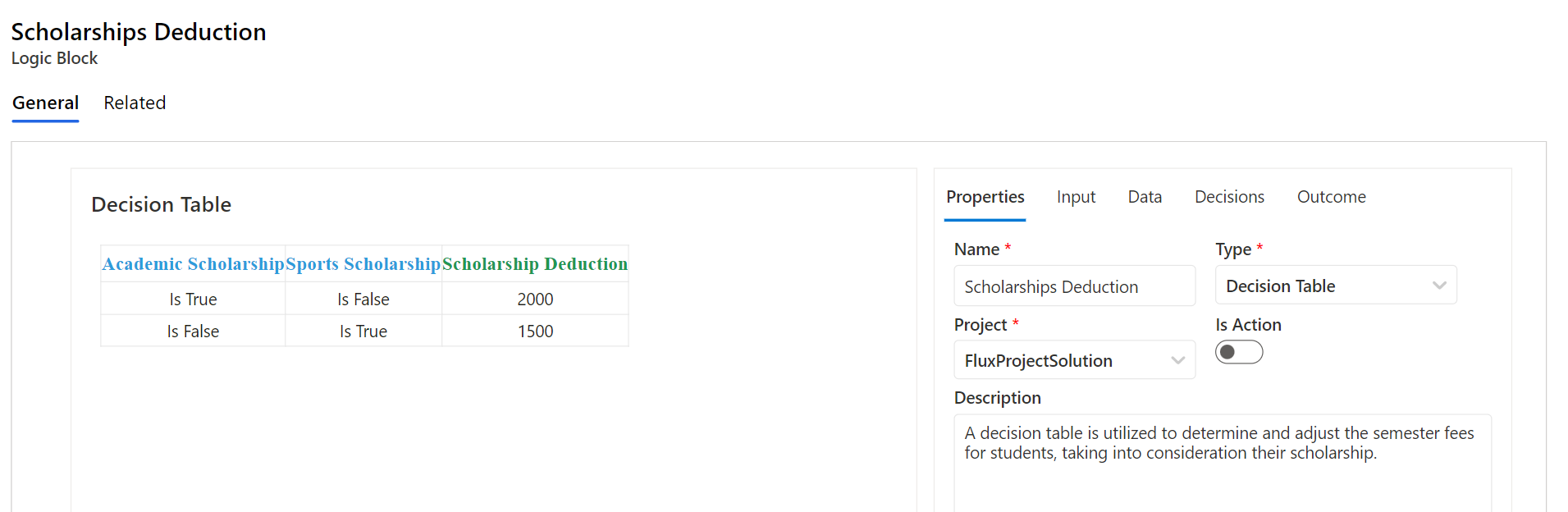1568x512 pixels.
Task: Click the Sports Scholarship column header
Action: 363,264
